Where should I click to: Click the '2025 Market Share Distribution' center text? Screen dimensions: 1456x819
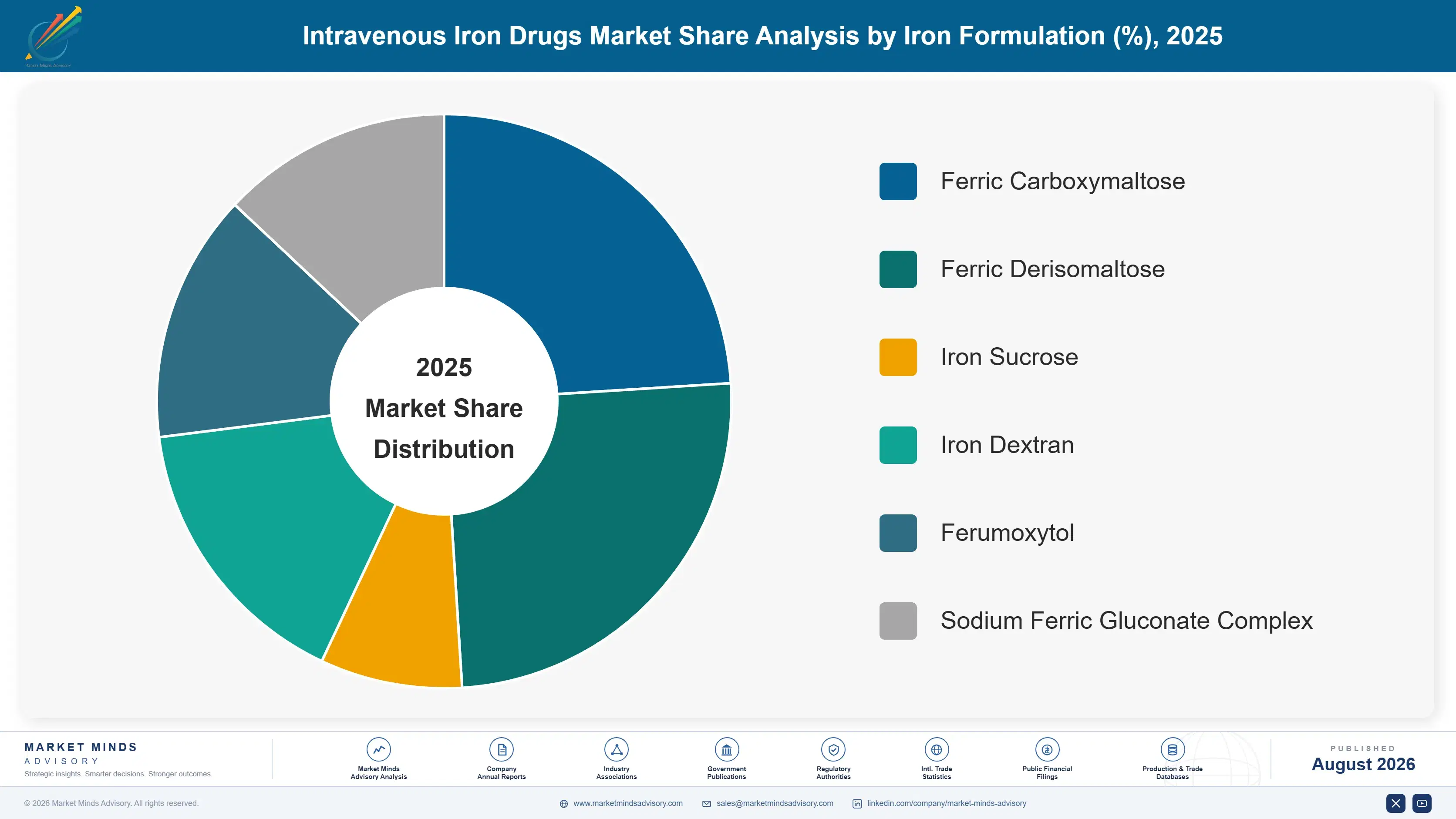coord(444,408)
